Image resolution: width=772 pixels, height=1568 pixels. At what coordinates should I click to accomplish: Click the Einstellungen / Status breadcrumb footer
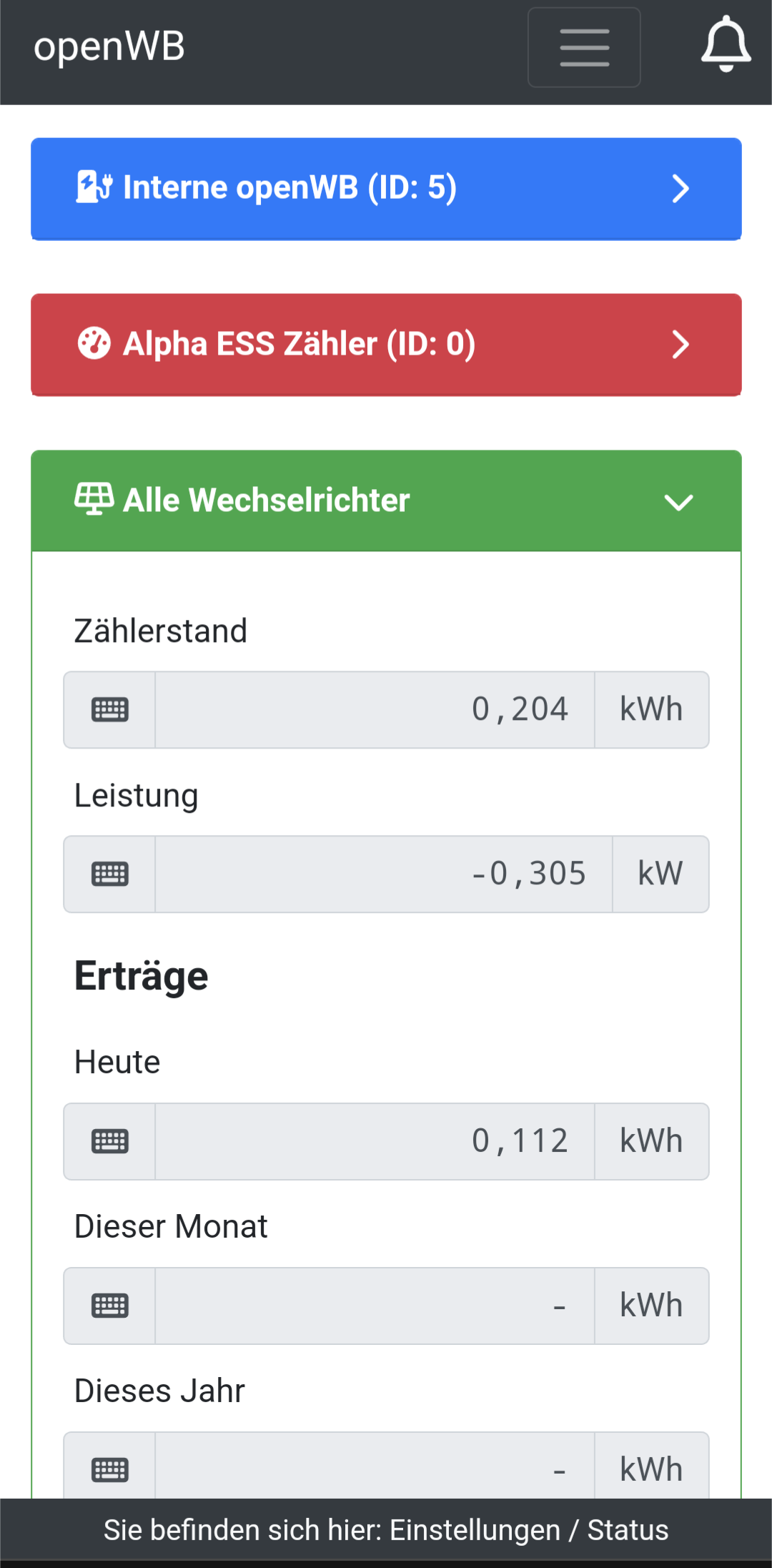tap(386, 1530)
